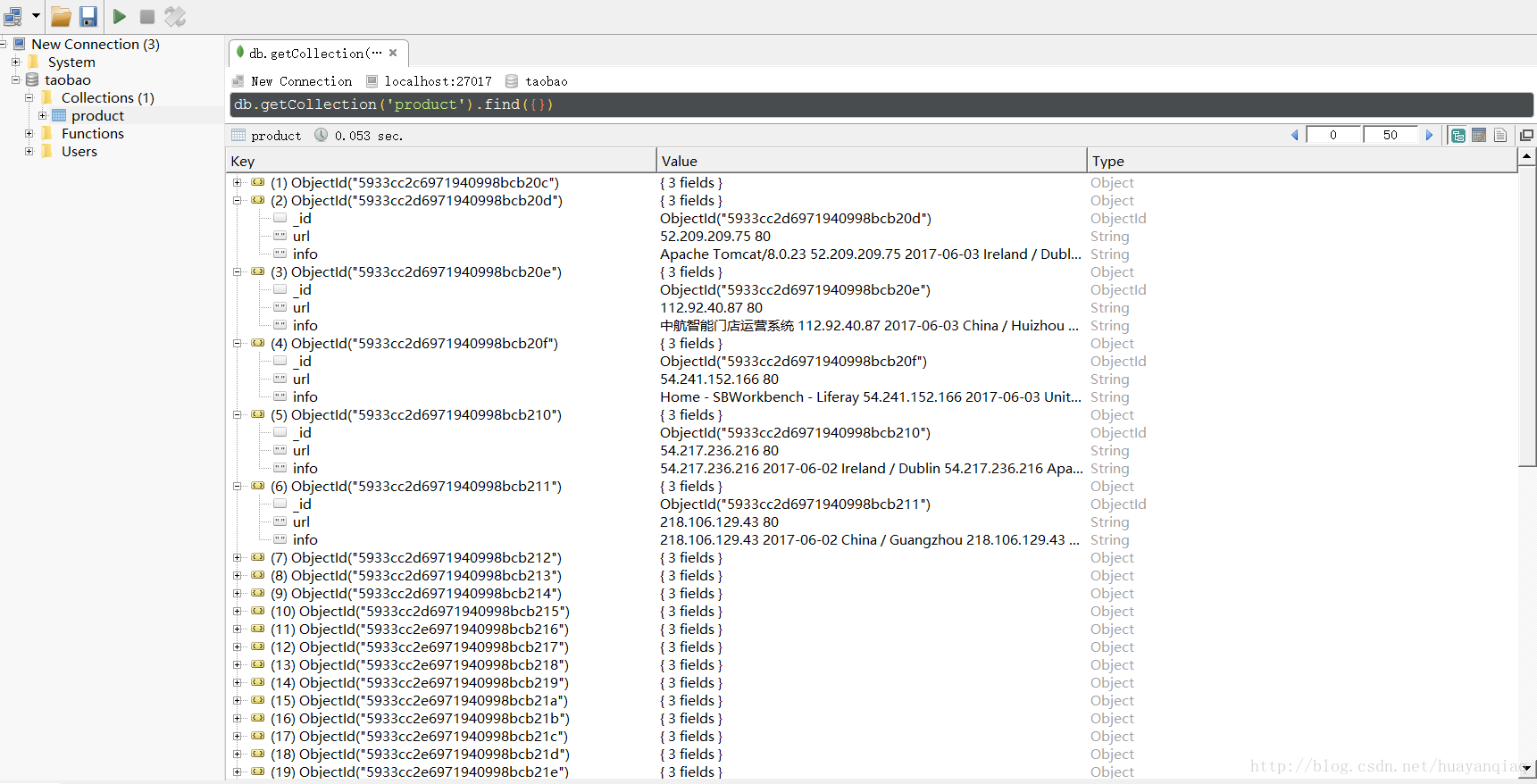Click the Connect to server icon
The width and height of the screenshot is (1537, 784).
(x=13, y=16)
